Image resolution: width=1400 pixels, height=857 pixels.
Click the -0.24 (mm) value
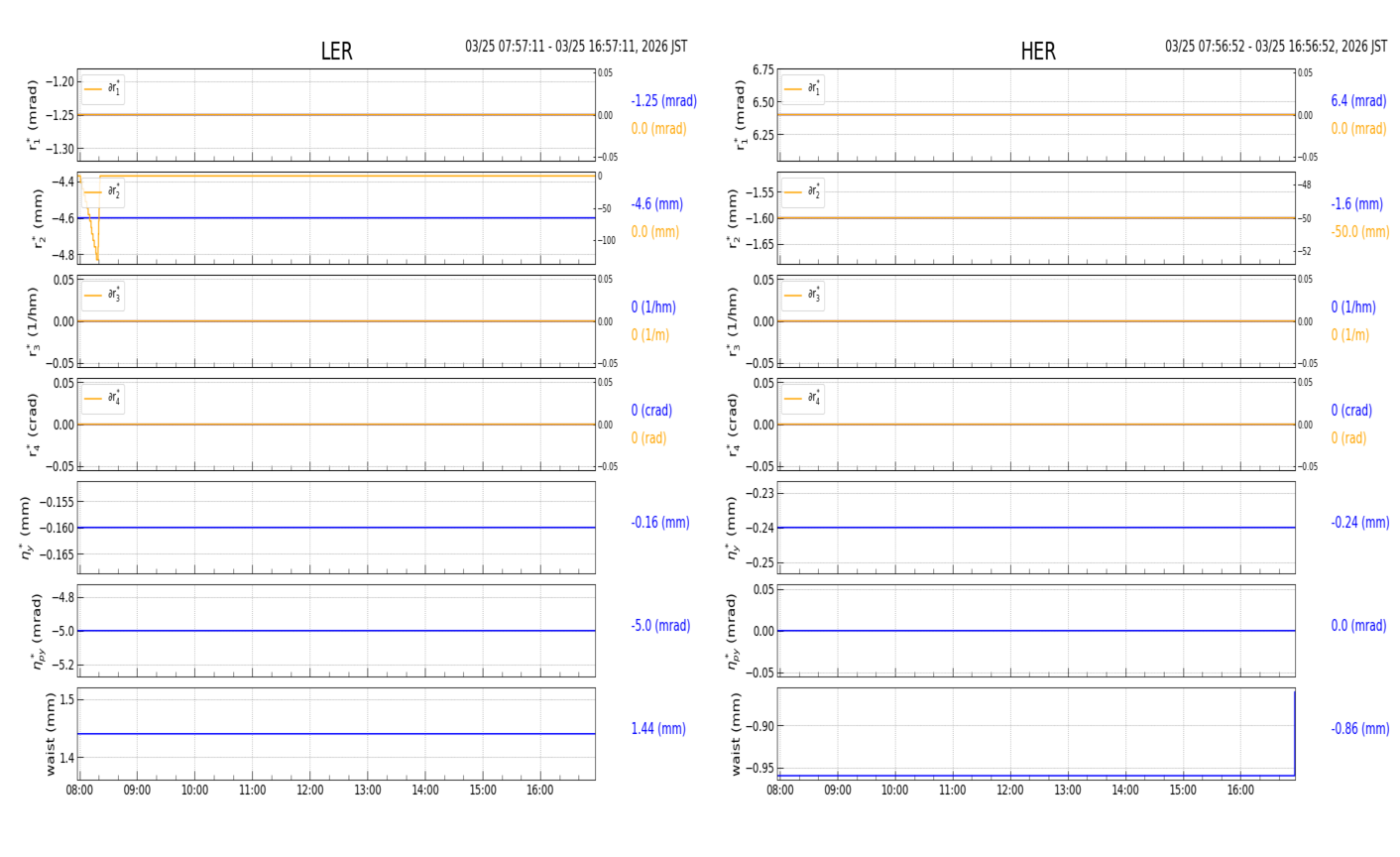click(x=1360, y=523)
